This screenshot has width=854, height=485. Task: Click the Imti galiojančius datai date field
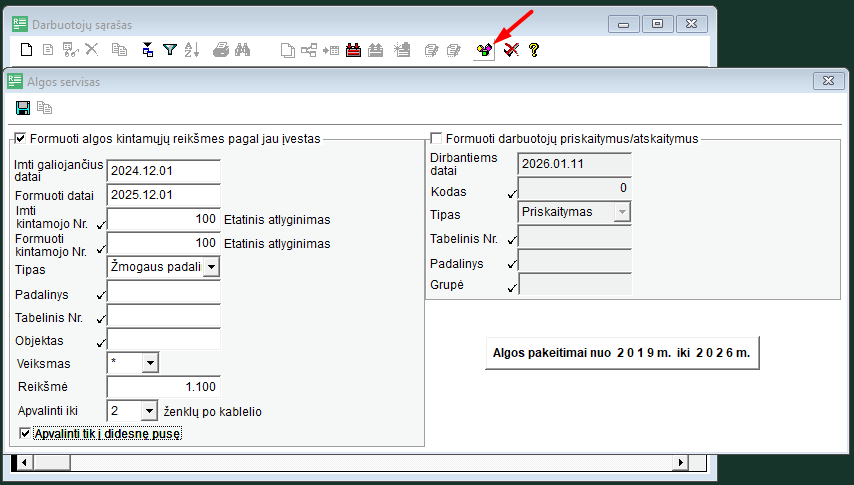163,171
